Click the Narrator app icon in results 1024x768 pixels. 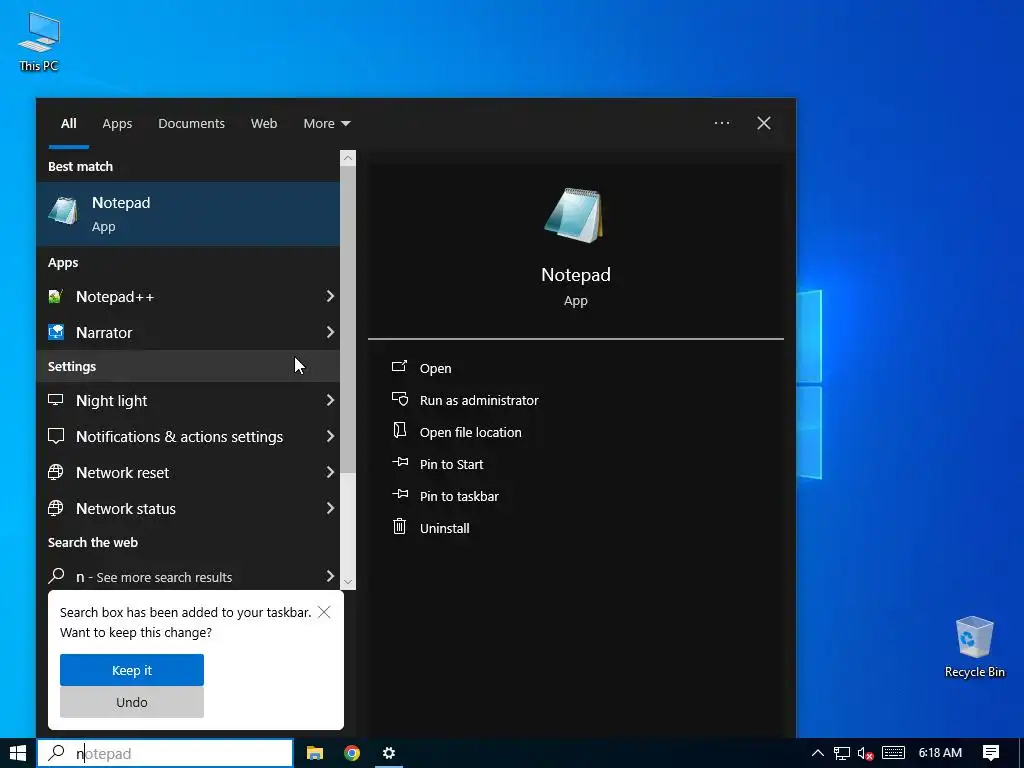pyautogui.click(x=56, y=332)
